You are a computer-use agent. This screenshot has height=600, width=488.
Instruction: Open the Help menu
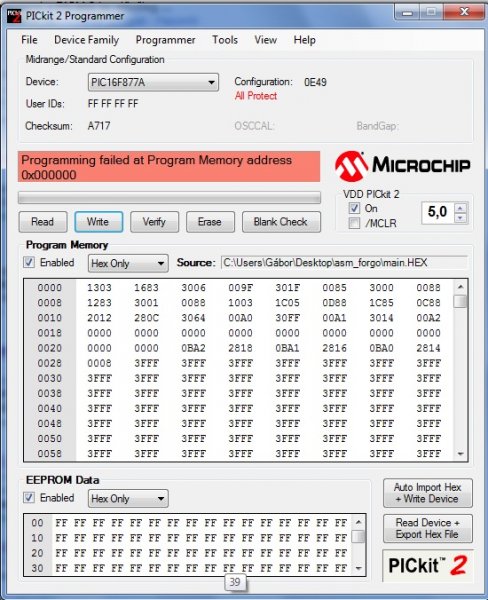click(x=305, y=40)
